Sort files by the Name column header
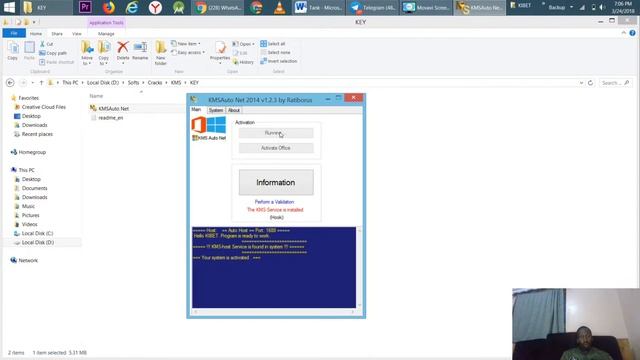The height and width of the screenshot is (360, 640). 96,96
